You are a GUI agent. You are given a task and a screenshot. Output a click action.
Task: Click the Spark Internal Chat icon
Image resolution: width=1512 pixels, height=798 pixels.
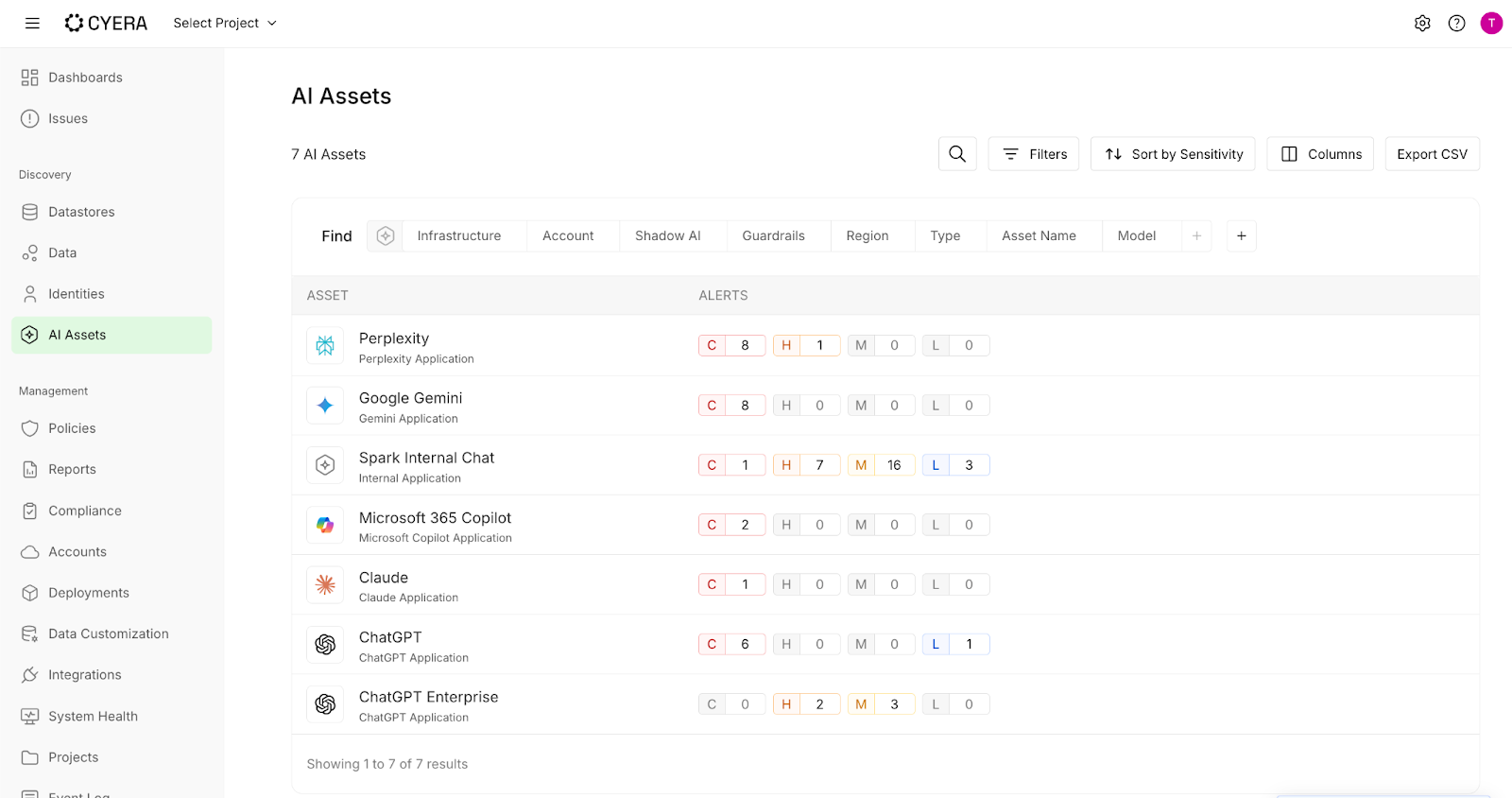325,465
